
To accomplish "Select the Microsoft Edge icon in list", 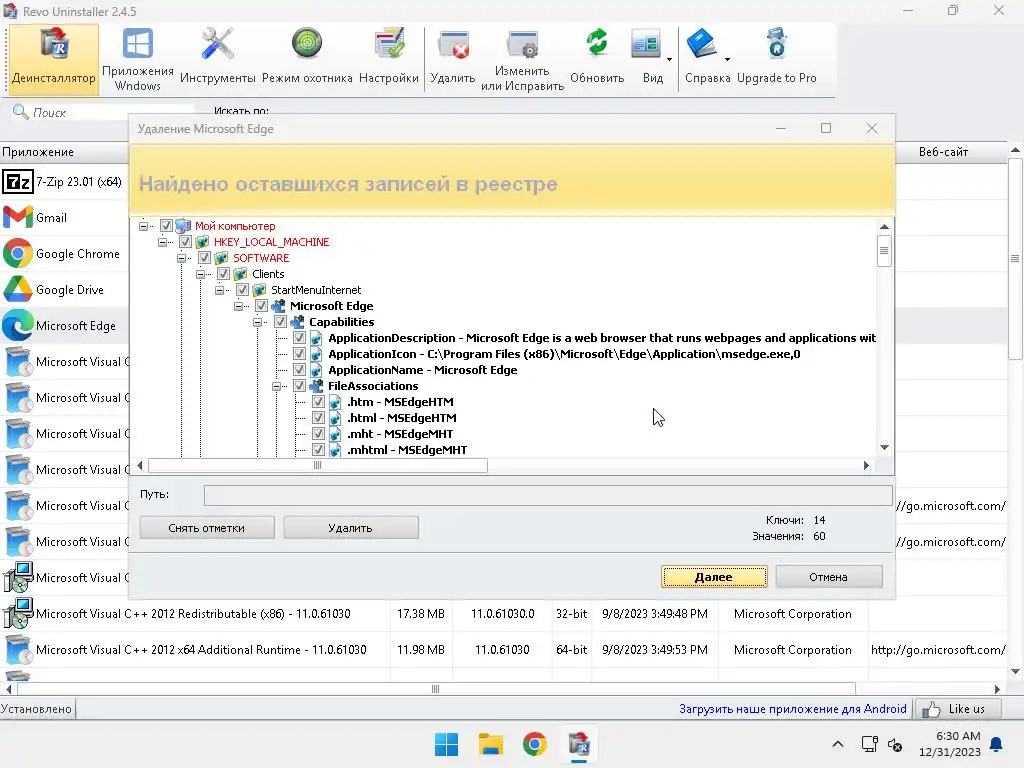I will [18, 325].
